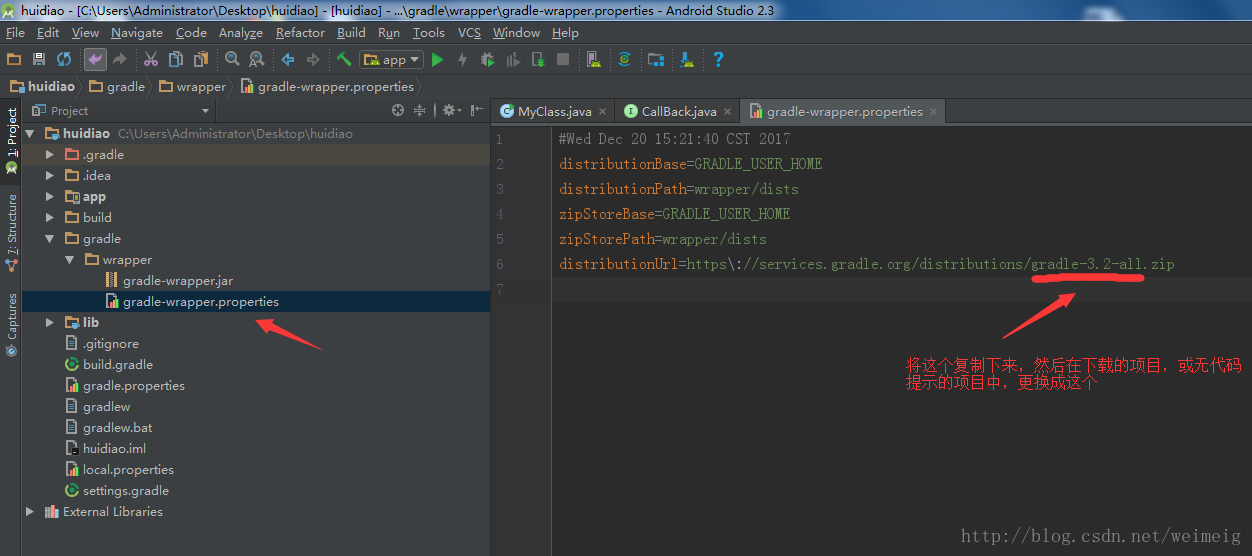Click the Open folder toolbar icon

(14, 60)
